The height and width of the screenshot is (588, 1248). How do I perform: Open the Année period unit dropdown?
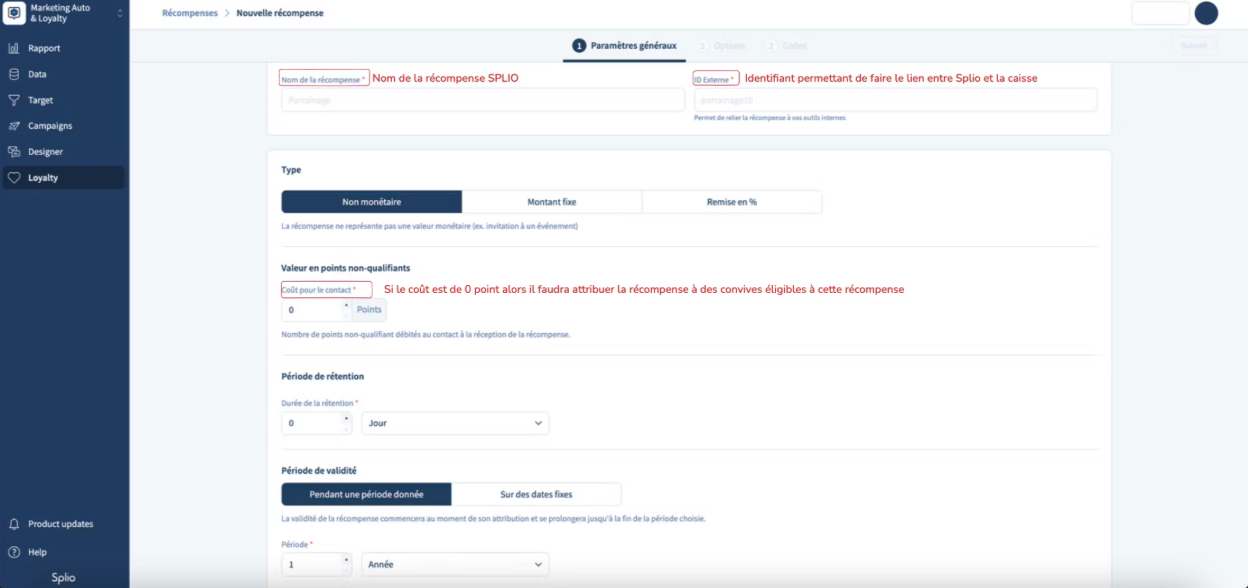pyautogui.click(x=454, y=565)
